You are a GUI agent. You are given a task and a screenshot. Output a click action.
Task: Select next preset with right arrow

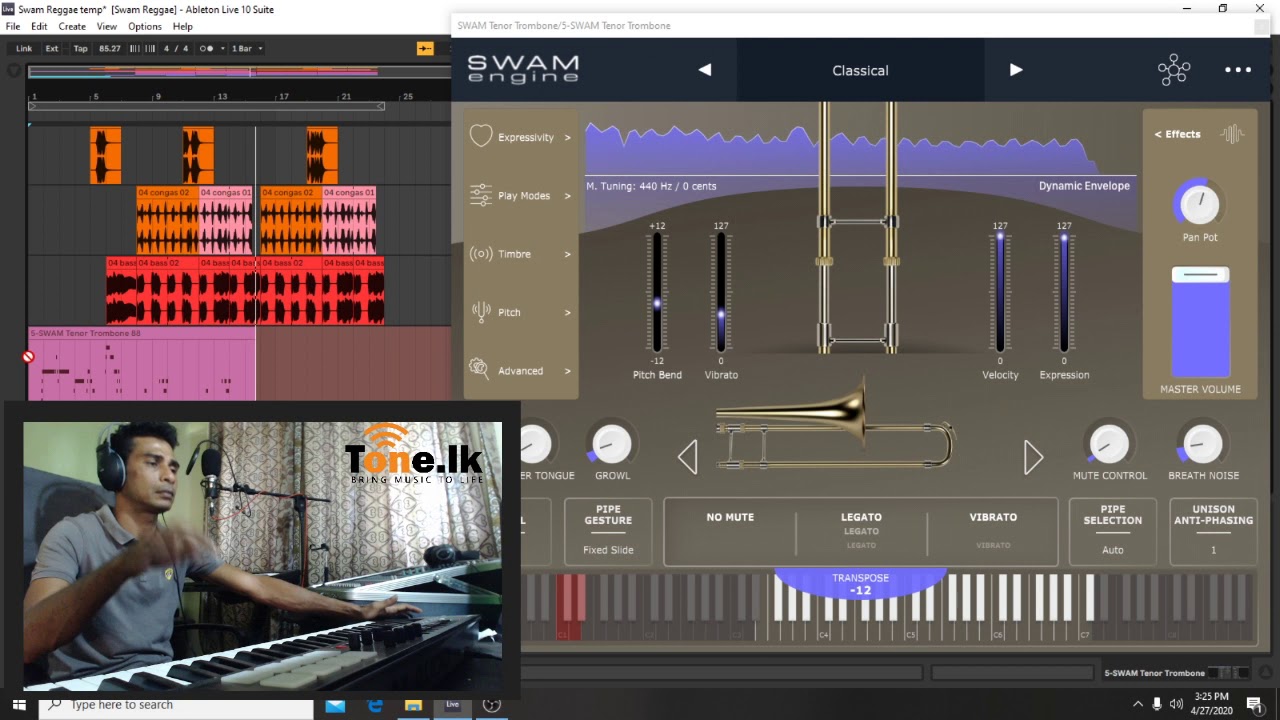coord(1016,70)
